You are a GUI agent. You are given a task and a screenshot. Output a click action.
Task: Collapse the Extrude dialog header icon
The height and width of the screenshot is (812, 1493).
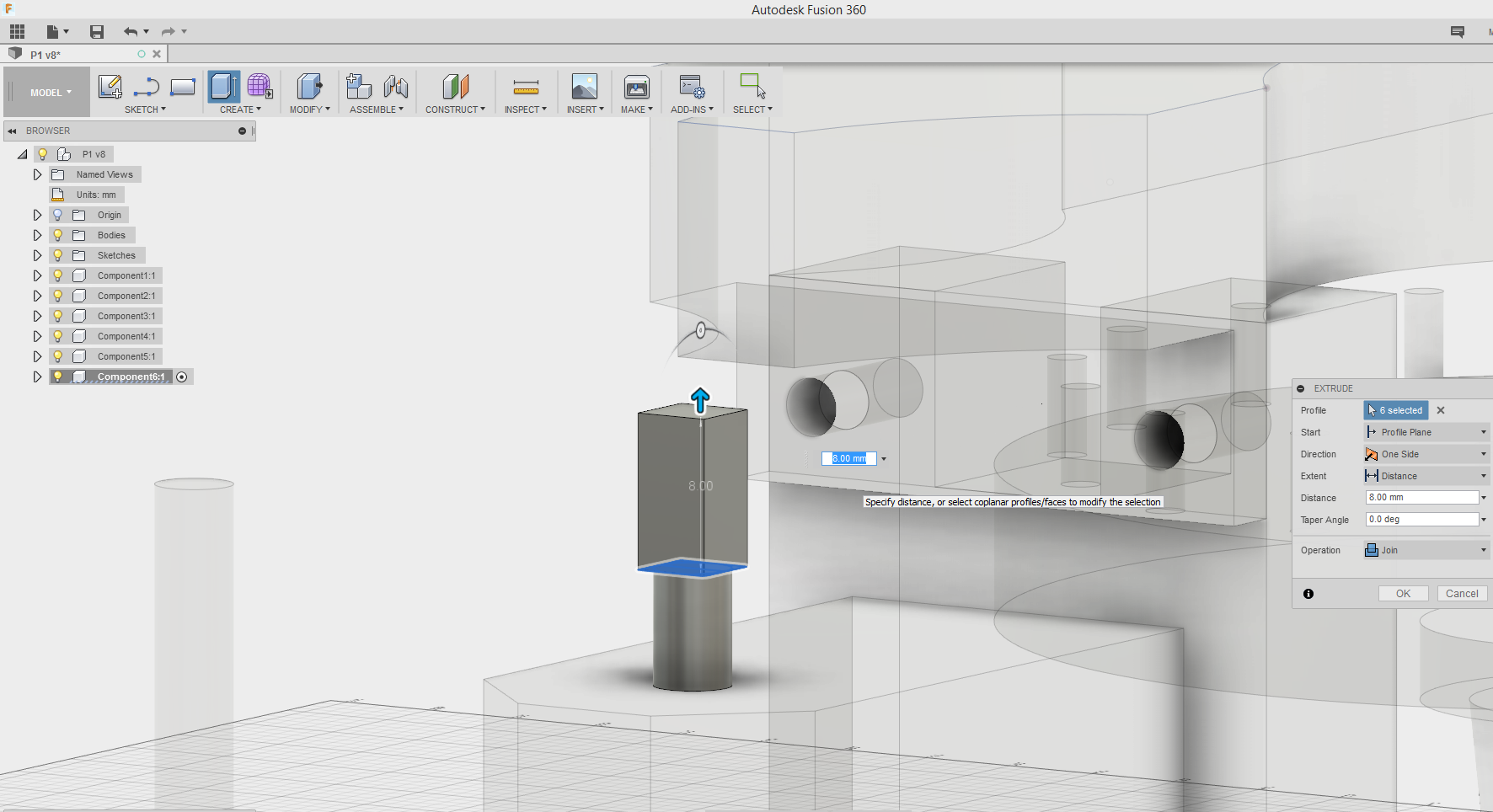pos(1301,388)
